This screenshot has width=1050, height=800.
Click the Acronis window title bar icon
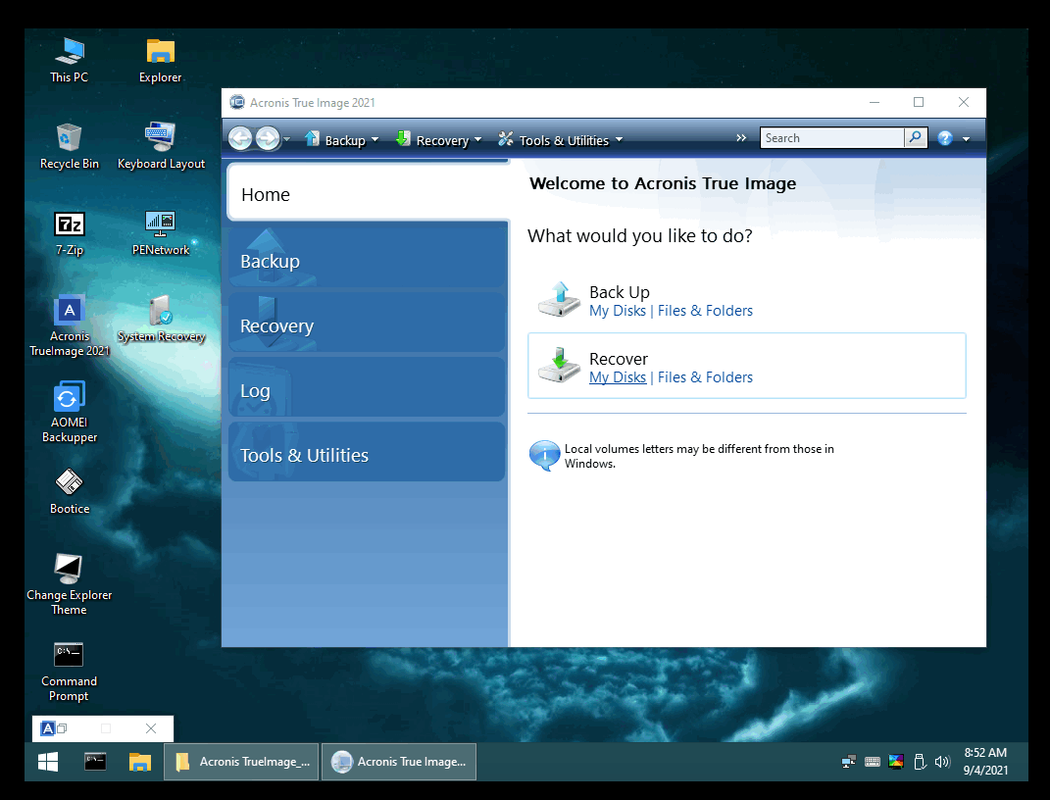[237, 102]
